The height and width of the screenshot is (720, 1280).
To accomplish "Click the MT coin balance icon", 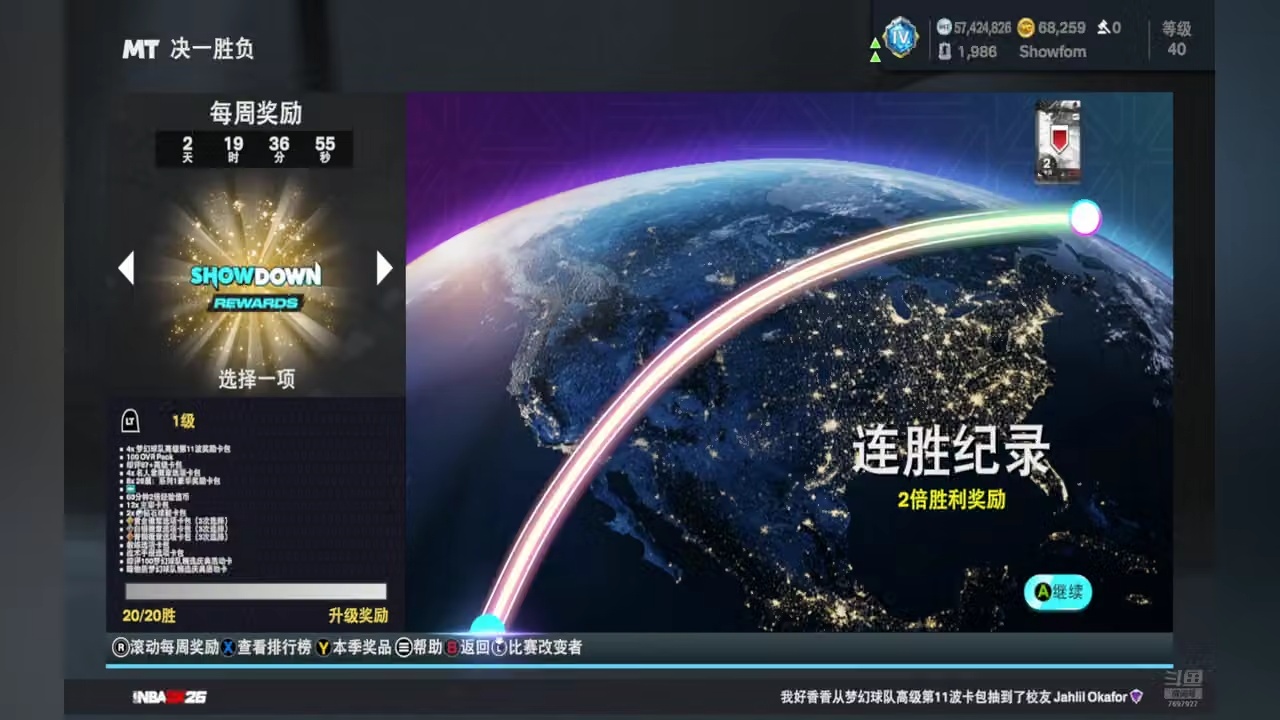I will click(x=945, y=28).
